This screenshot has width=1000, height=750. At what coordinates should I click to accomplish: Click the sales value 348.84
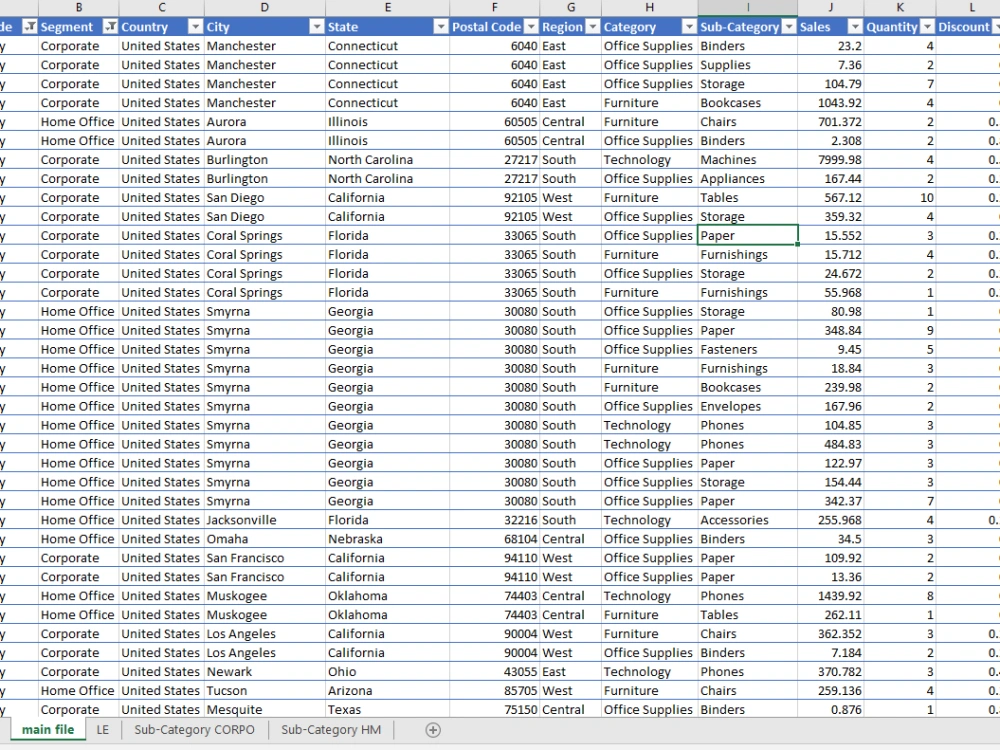[830, 330]
